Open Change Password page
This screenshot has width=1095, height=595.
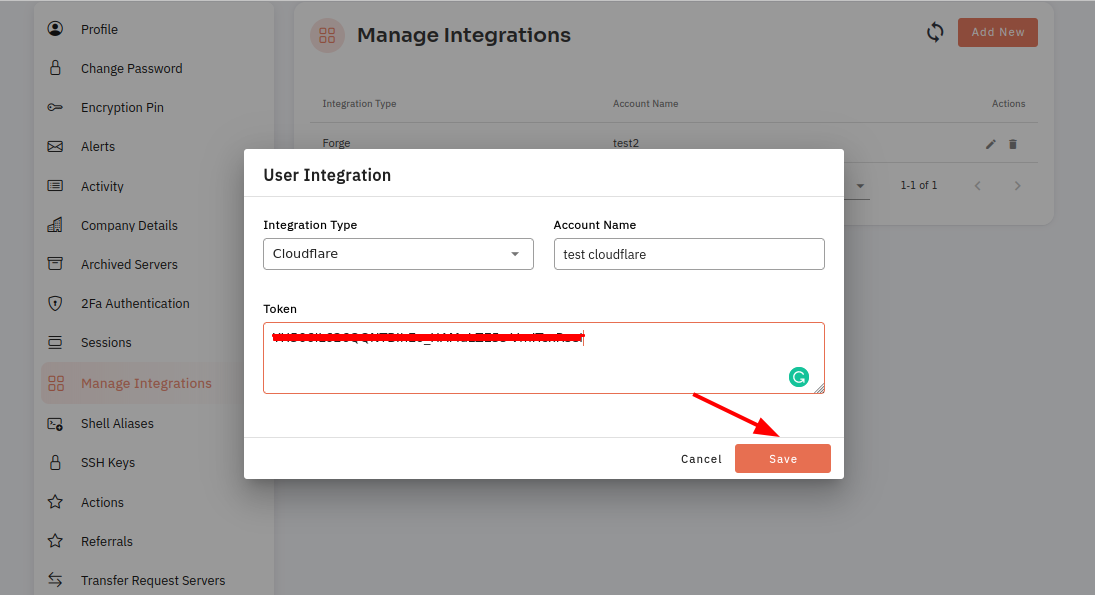[x=131, y=68]
